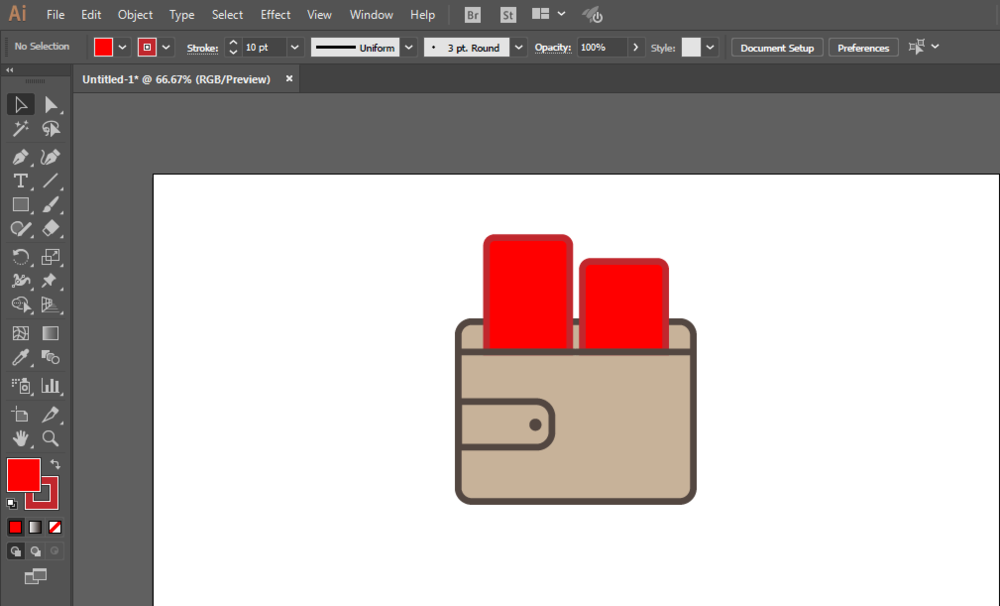Swap fill and stroke colors
Screen dimensions: 1000x606
coord(55,464)
